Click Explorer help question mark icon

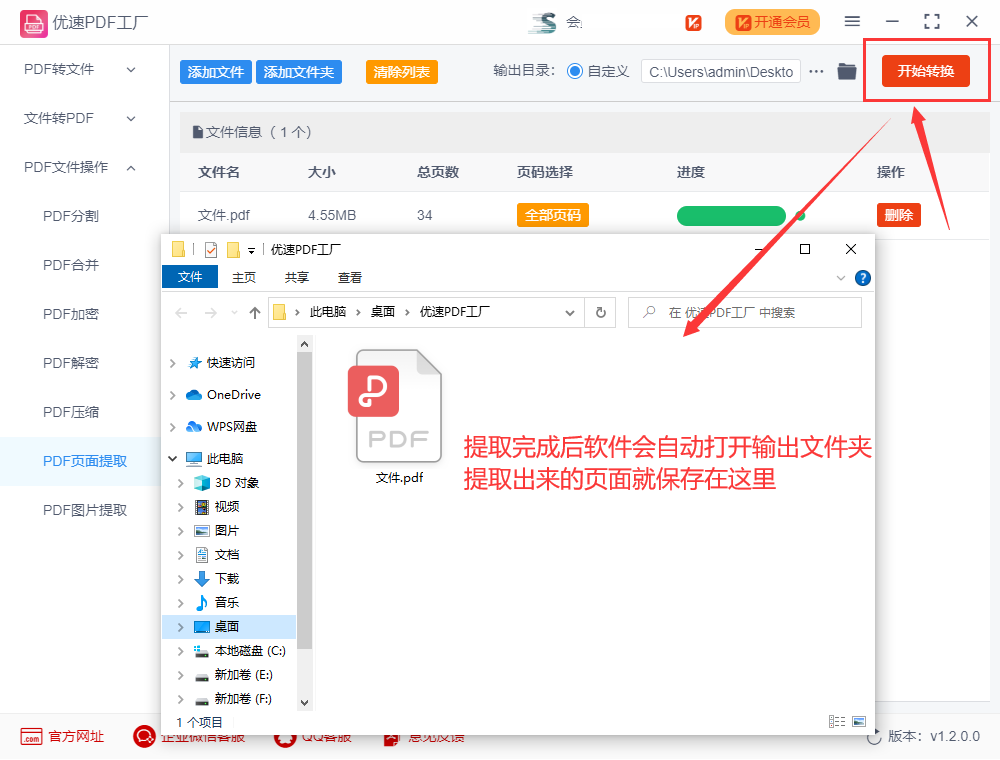coord(862,278)
